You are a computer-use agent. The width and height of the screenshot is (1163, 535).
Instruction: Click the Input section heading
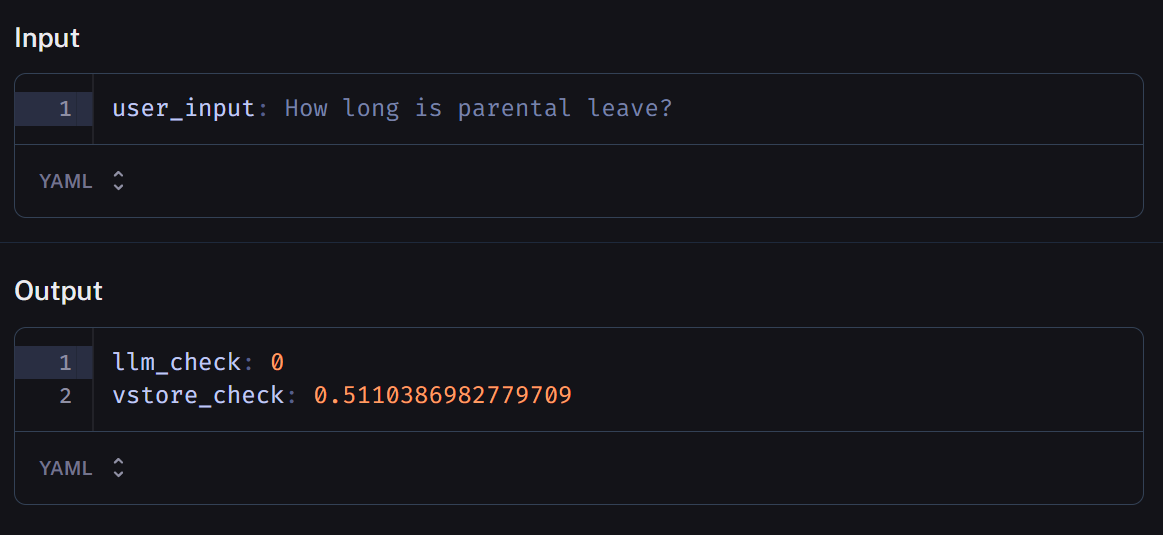[x=47, y=38]
